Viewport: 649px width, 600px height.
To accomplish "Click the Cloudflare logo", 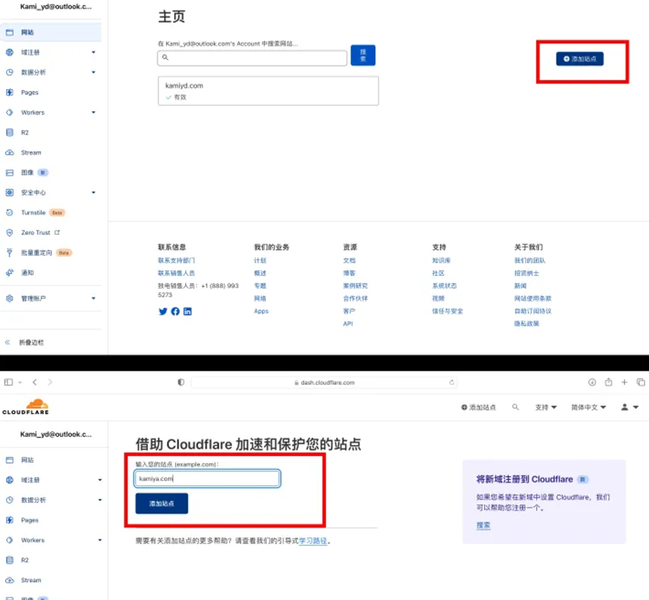I will click(x=26, y=406).
